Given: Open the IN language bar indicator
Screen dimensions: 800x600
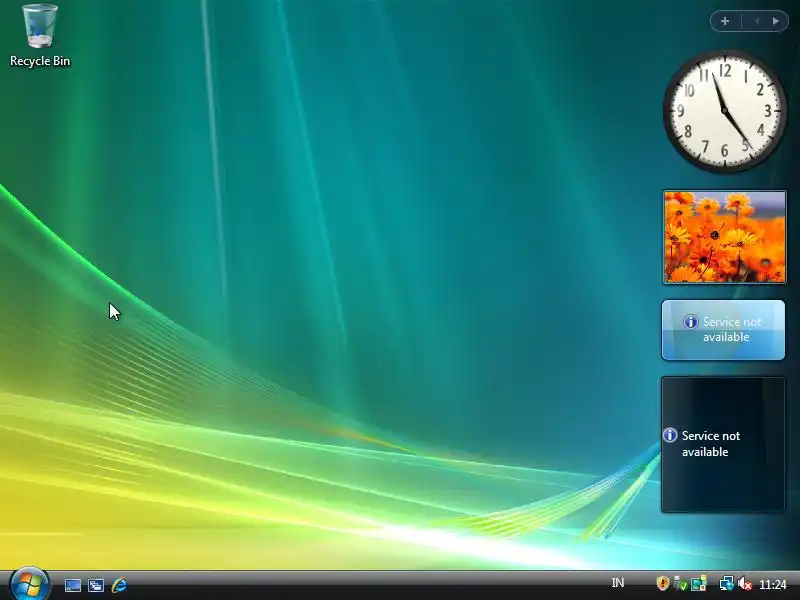Looking at the screenshot, I should tap(617, 583).
